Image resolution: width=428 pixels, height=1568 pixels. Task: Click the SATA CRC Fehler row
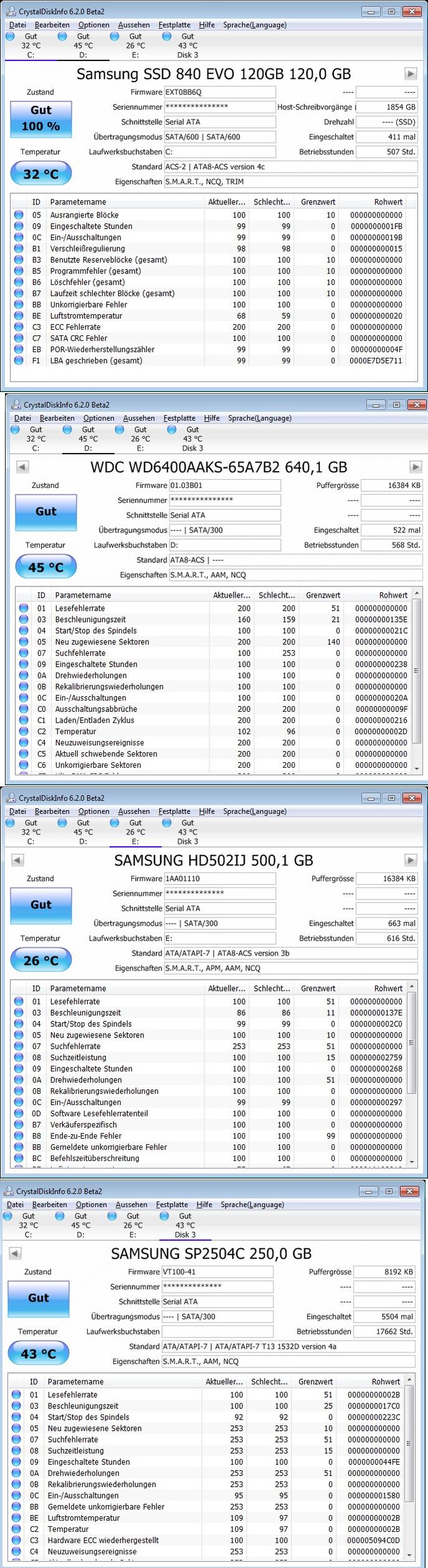coord(209,338)
